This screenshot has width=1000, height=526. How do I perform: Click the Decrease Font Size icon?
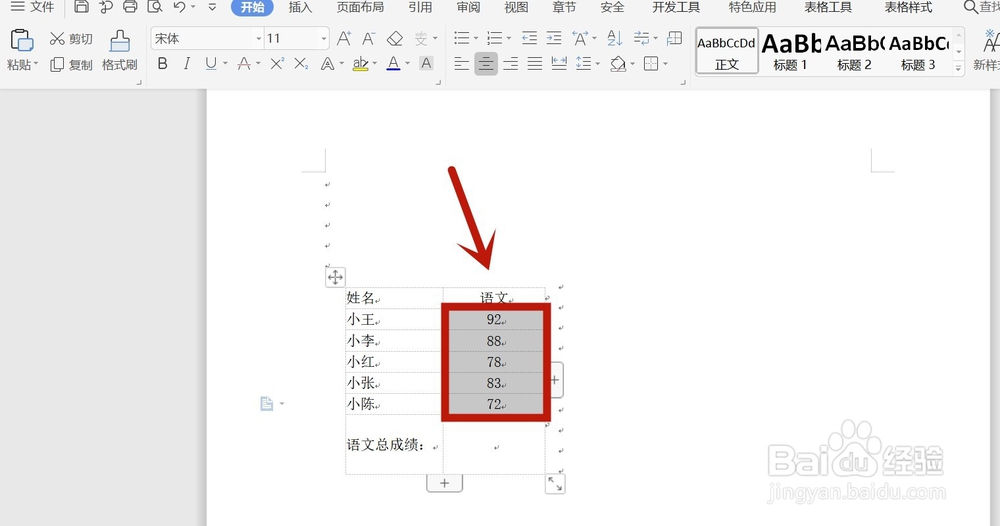pyautogui.click(x=368, y=38)
